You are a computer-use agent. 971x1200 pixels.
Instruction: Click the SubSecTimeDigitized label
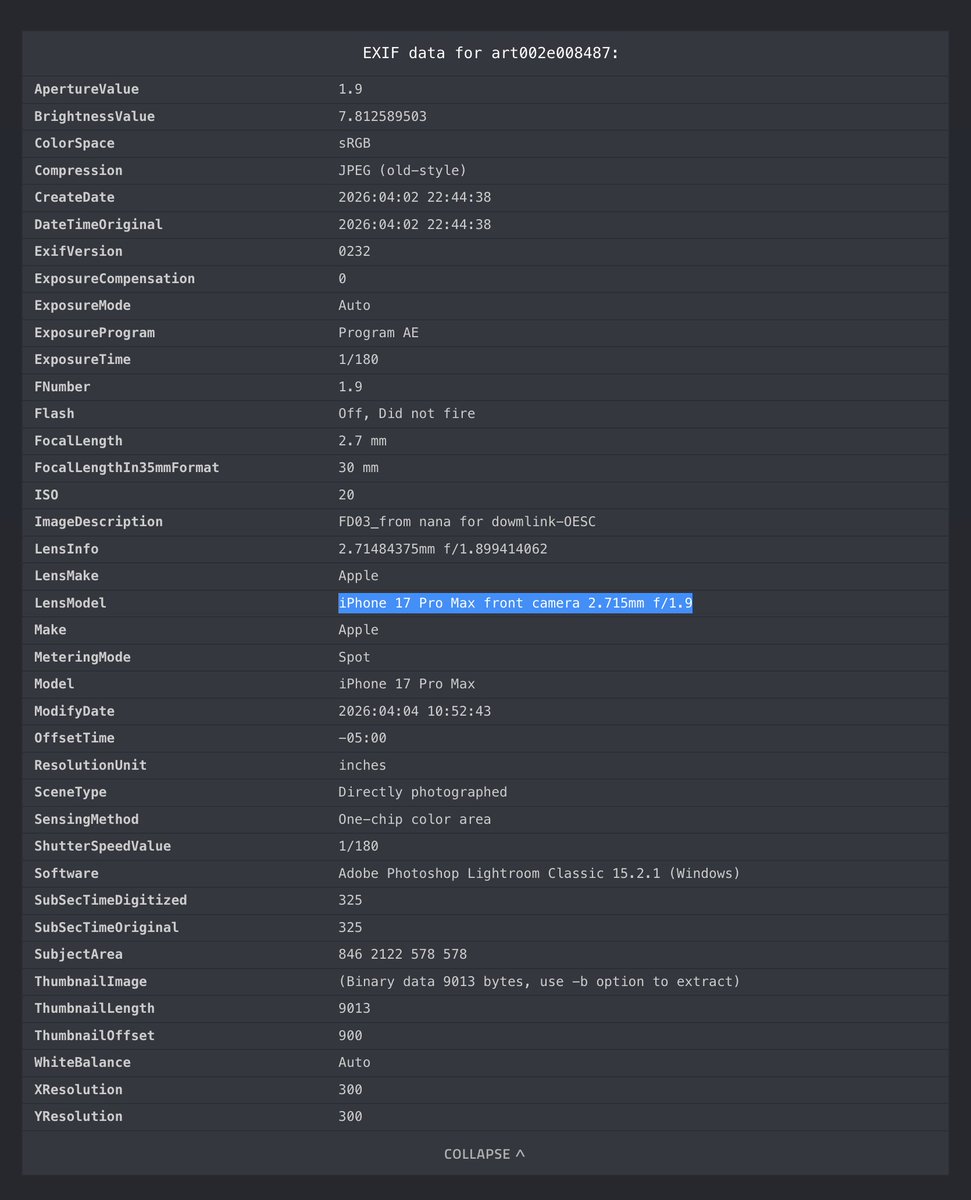[111, 900]
